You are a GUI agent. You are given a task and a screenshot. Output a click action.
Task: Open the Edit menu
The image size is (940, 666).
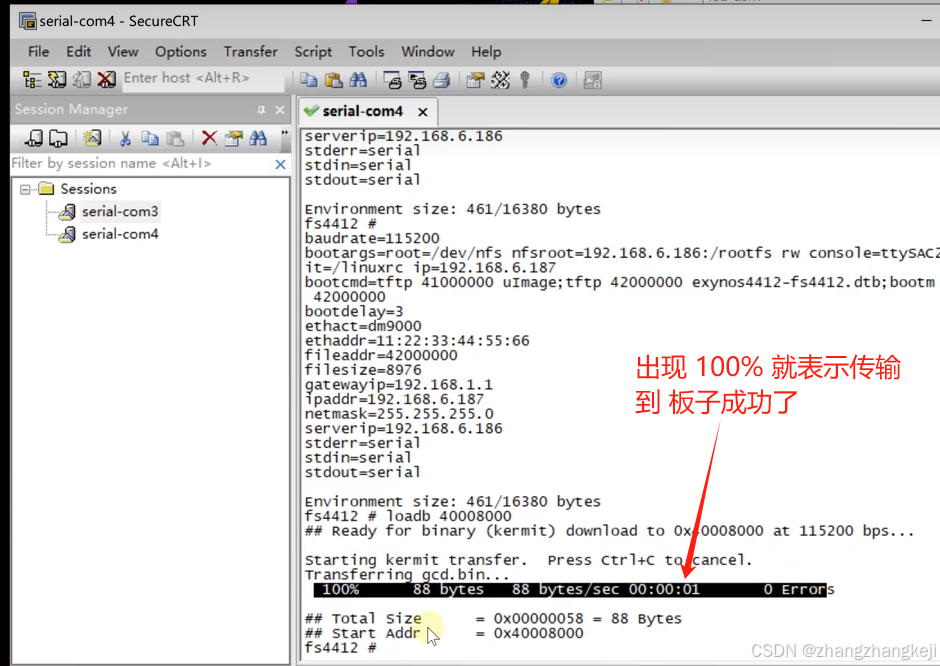click(79, 52)
